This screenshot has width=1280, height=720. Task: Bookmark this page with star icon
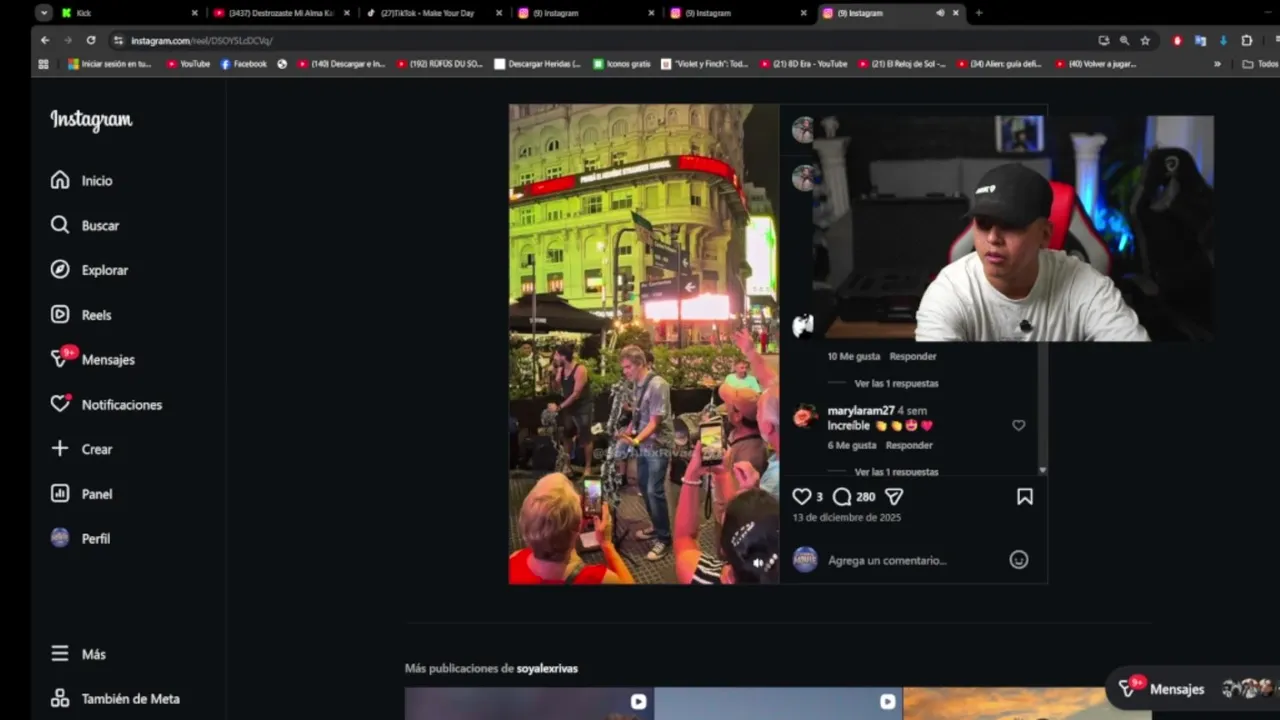point(1145,40)
